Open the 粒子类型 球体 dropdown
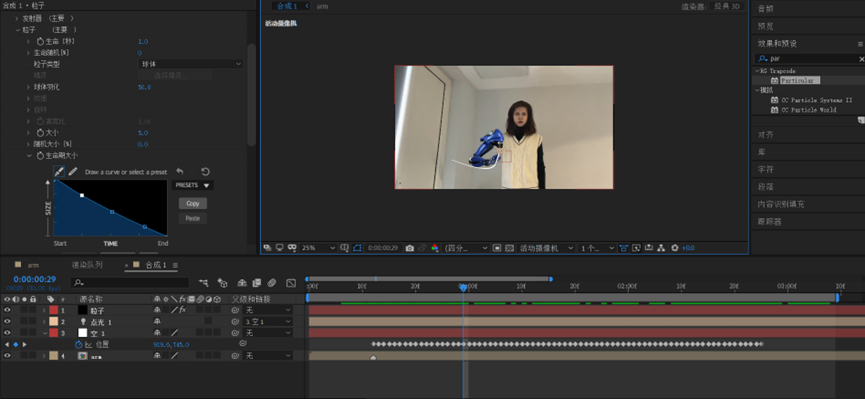 [190, 64]
